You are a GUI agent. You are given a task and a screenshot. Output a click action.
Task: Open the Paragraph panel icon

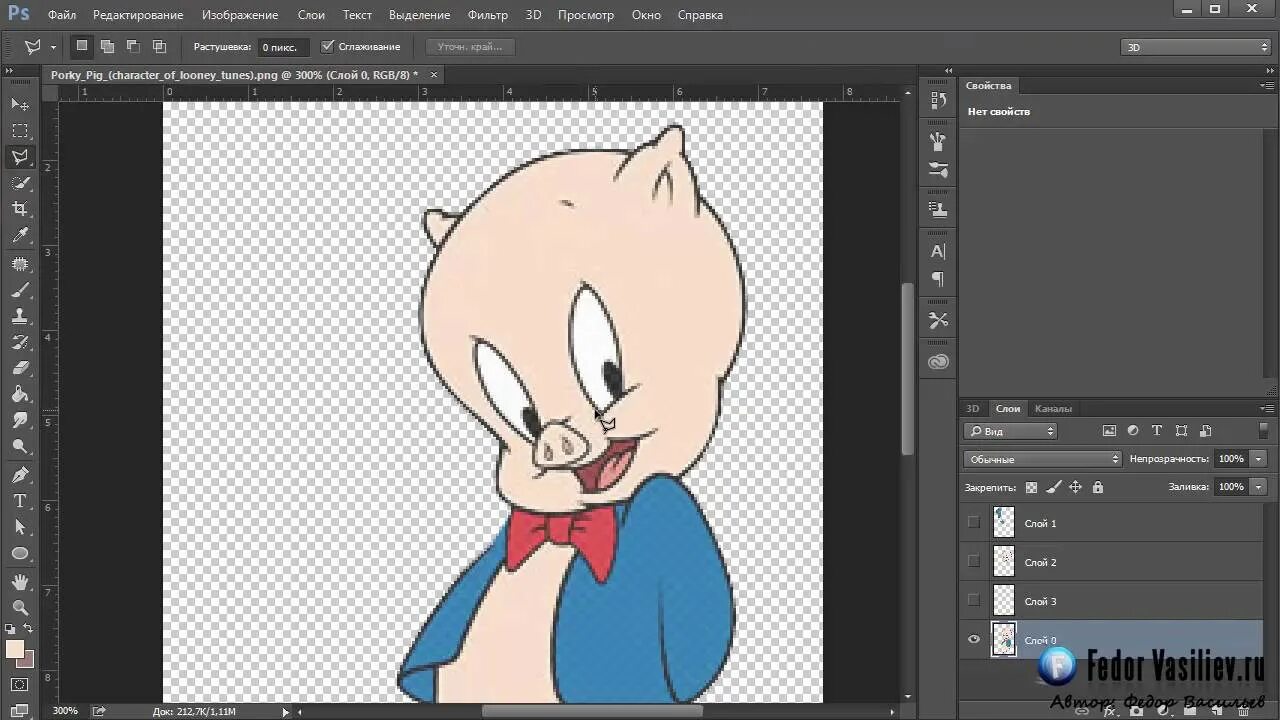(x=938, y=279)
